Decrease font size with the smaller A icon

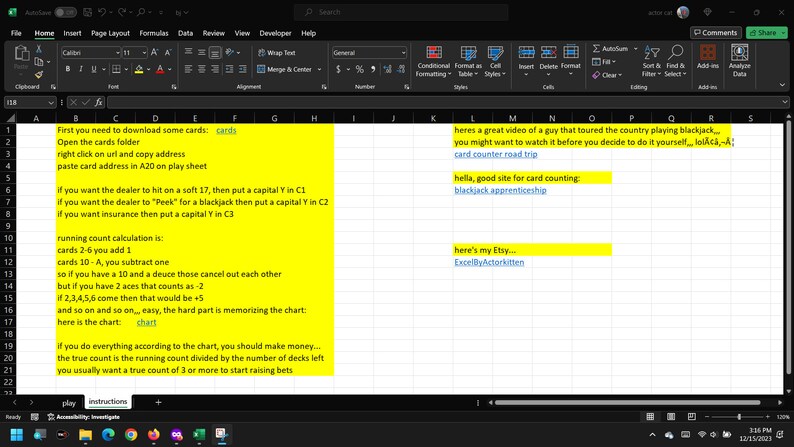click(x=168, y=53)
